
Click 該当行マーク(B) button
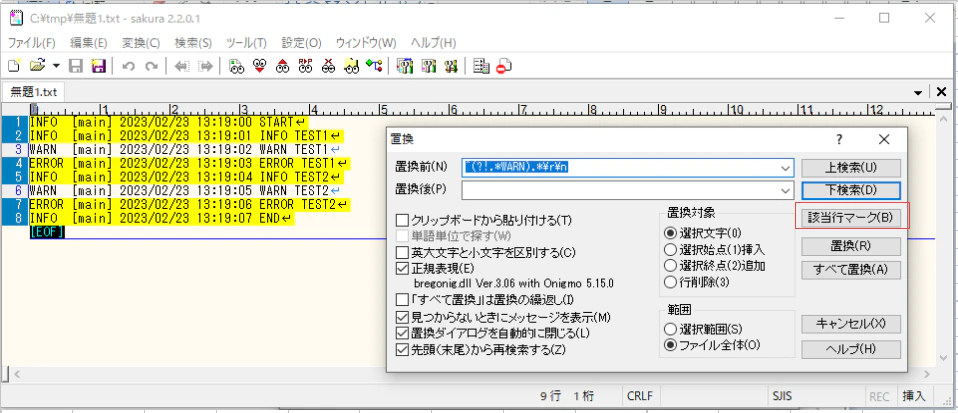point(851,218)
